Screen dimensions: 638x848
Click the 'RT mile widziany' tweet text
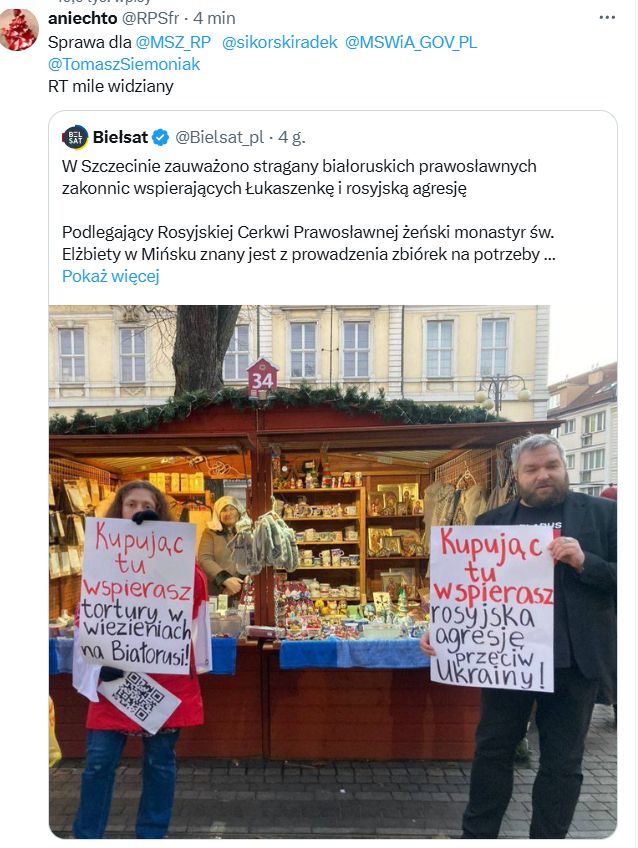111,87
